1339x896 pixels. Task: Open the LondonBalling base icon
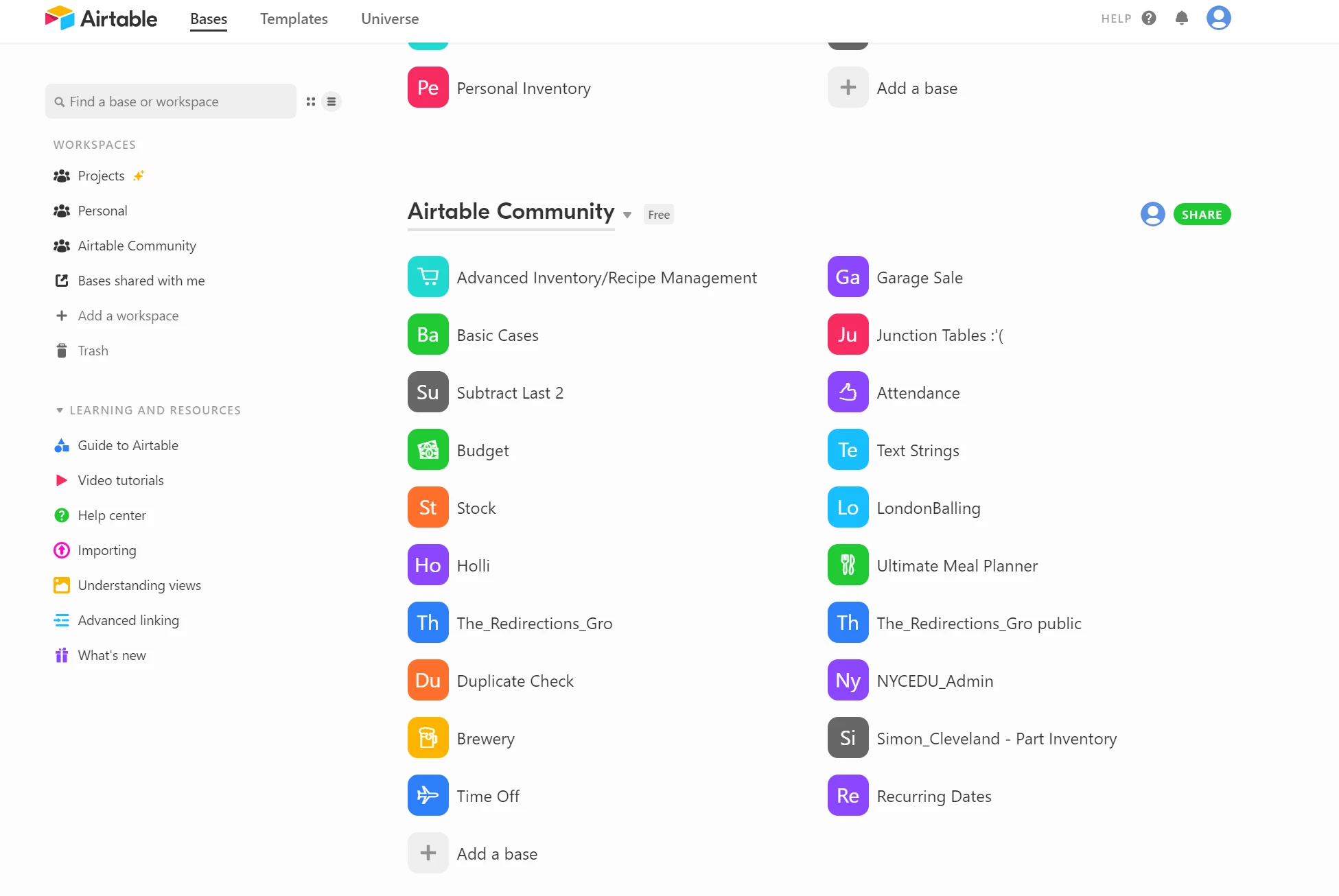click(848, 507)
